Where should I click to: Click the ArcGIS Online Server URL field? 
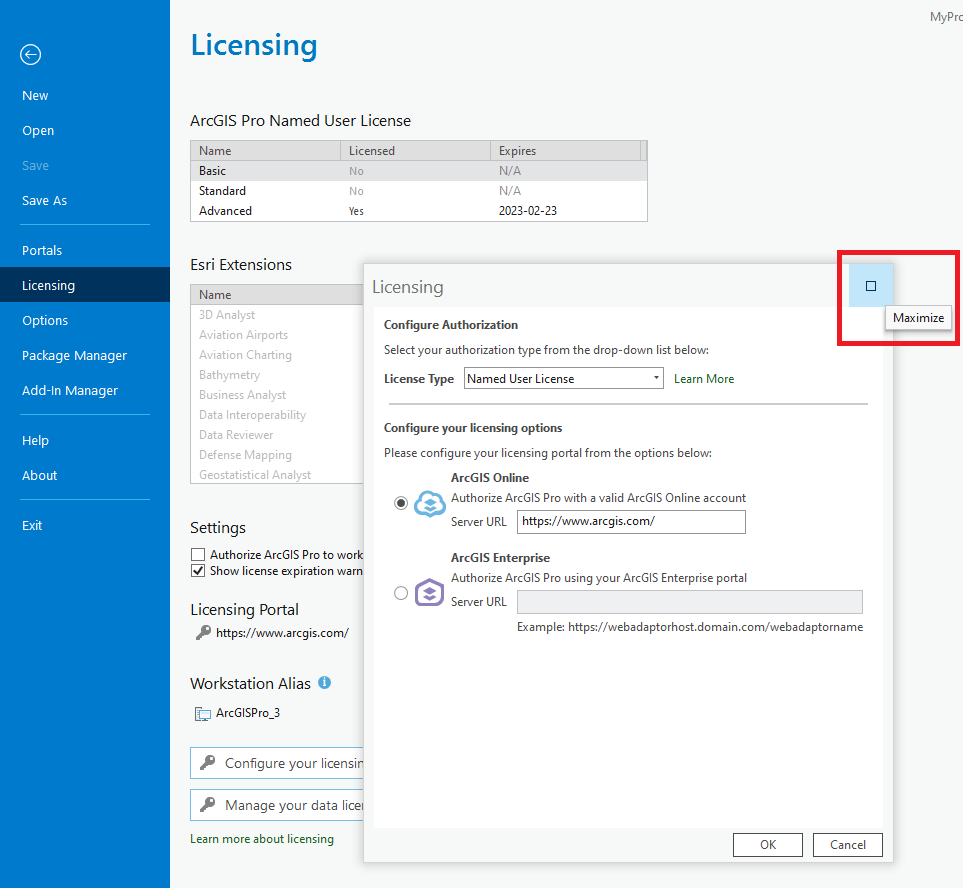click(631, 521)
